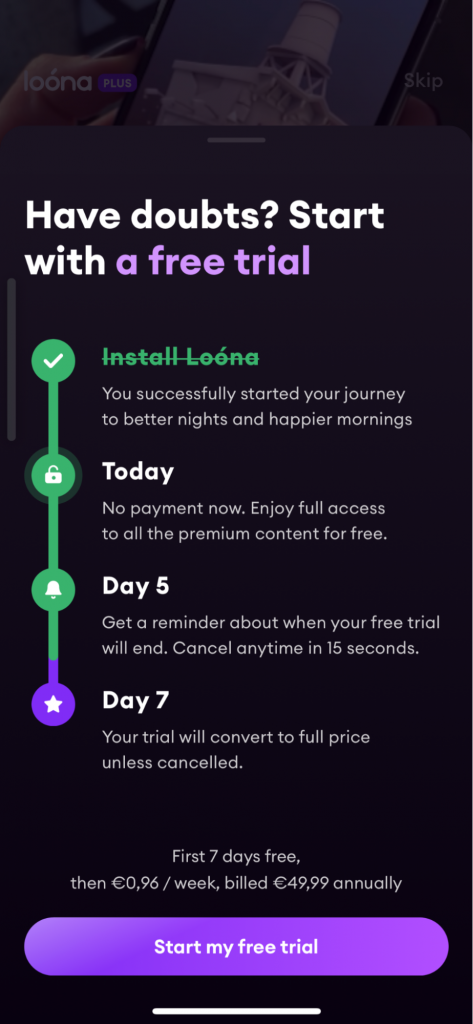Click the vertical scrollbar on left edge

click(11, 360)
